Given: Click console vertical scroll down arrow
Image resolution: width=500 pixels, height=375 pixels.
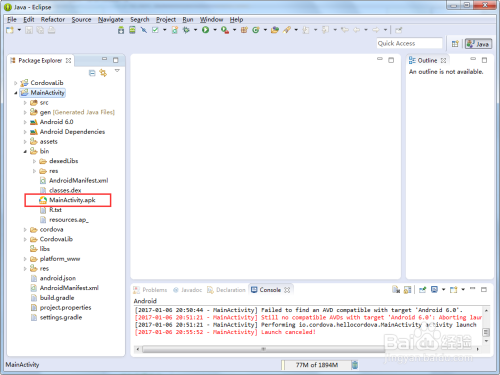Looking at the screenshot, I should click(486, 342).
